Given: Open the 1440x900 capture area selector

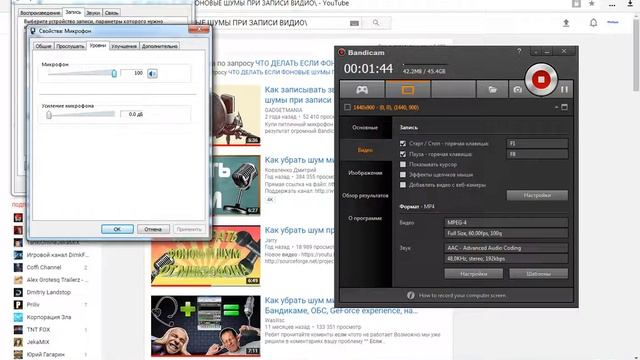Looking at the screenshot, I should pos(386,107).
